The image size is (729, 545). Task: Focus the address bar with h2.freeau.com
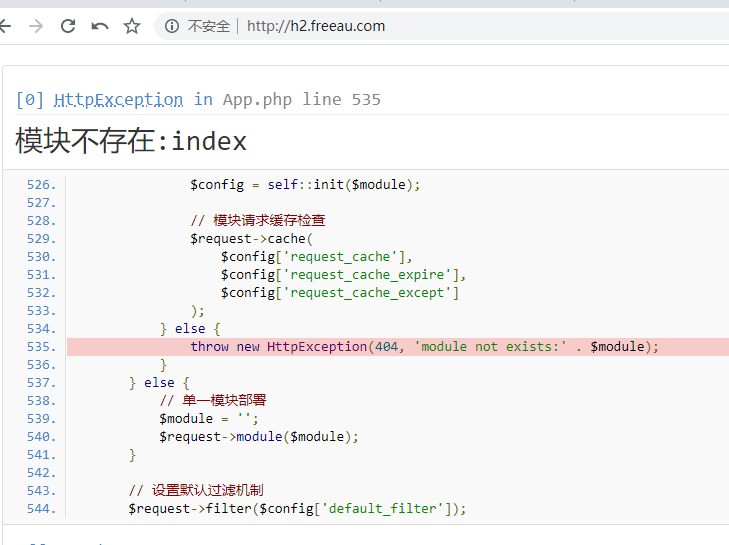pos(316,26)
